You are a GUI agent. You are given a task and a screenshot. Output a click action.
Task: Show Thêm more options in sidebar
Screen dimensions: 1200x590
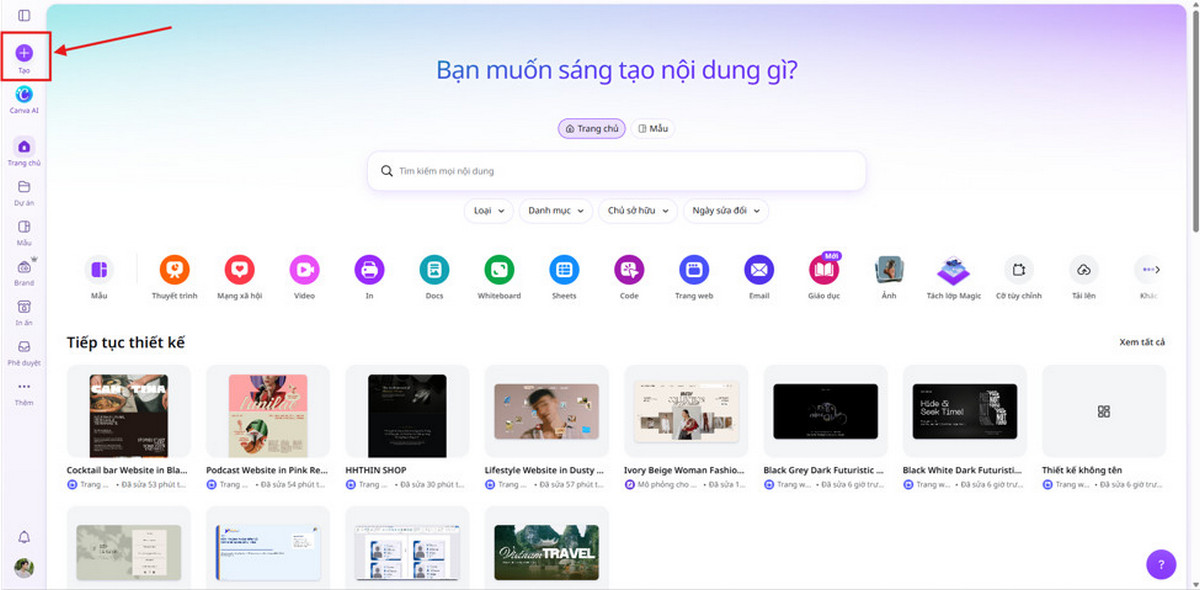click(x=24, y=392)
